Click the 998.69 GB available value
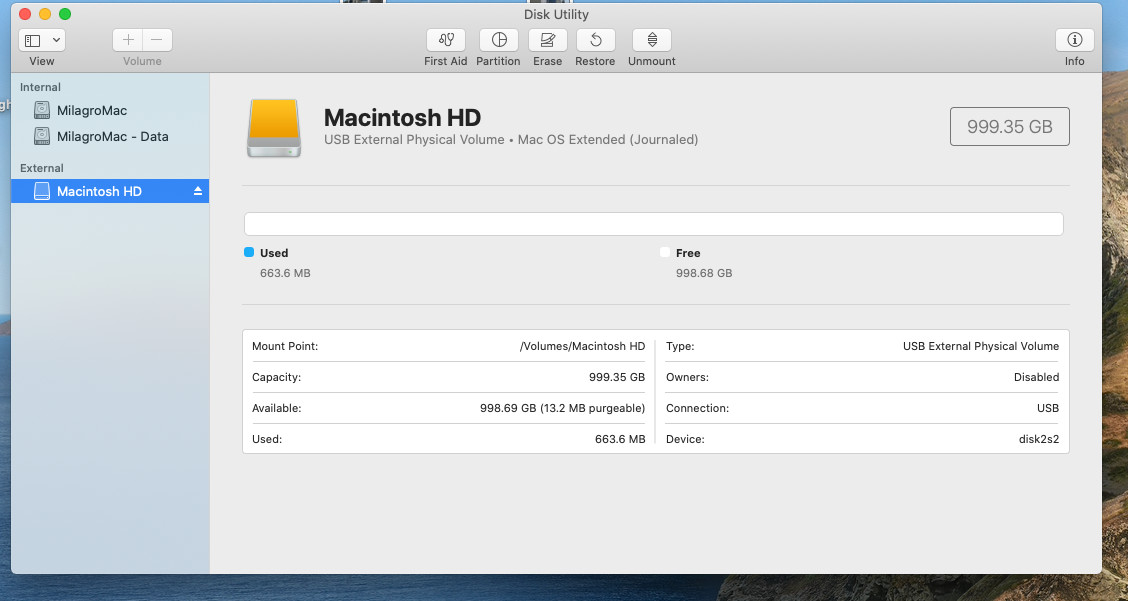Screen dimensions: 1128x601 tap(563, 408)
